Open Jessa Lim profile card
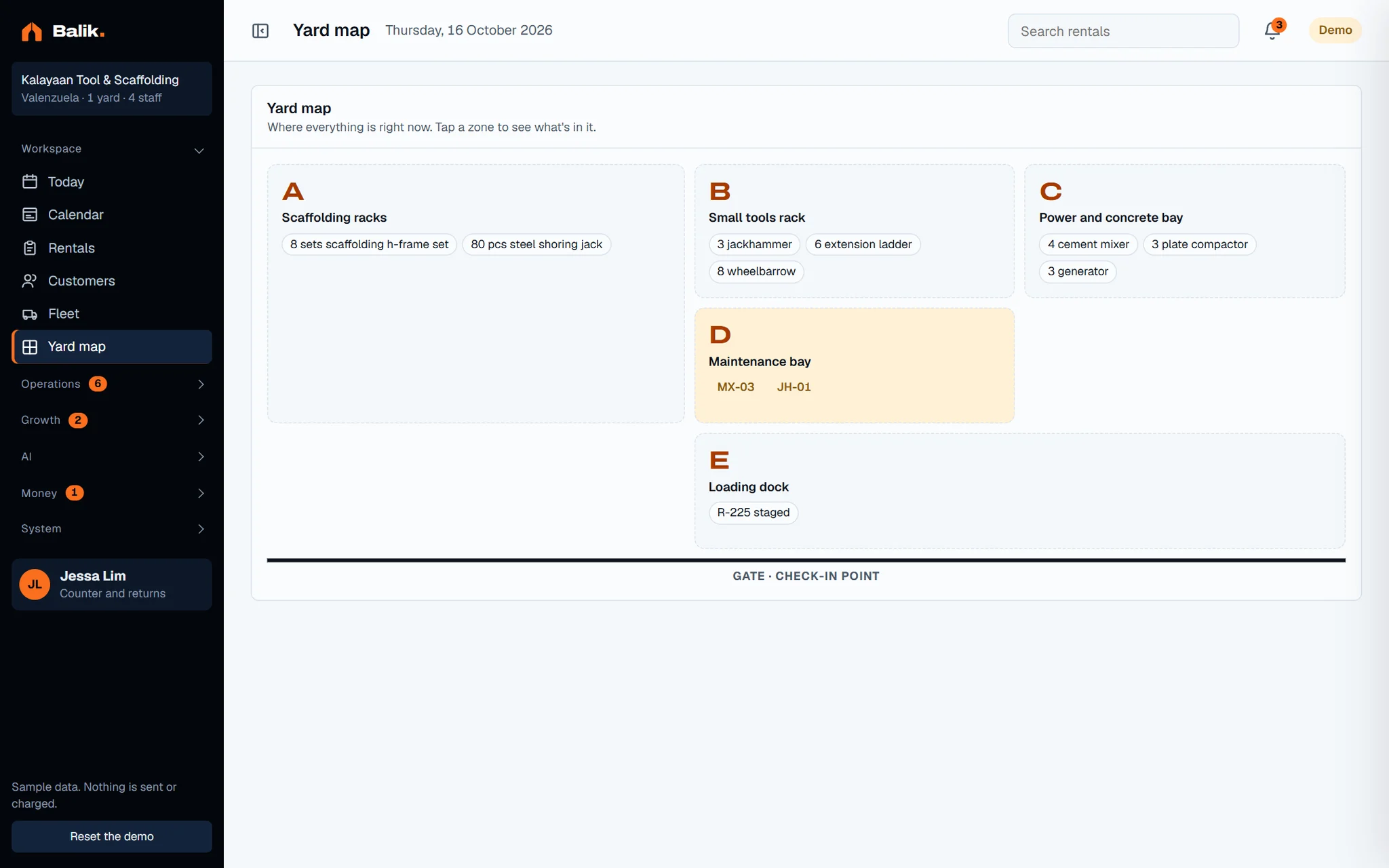 (112, 585)
